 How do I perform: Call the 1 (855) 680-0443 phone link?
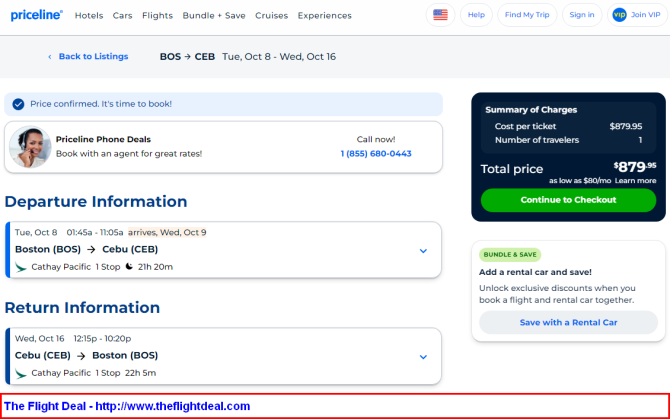pos(376,154)
